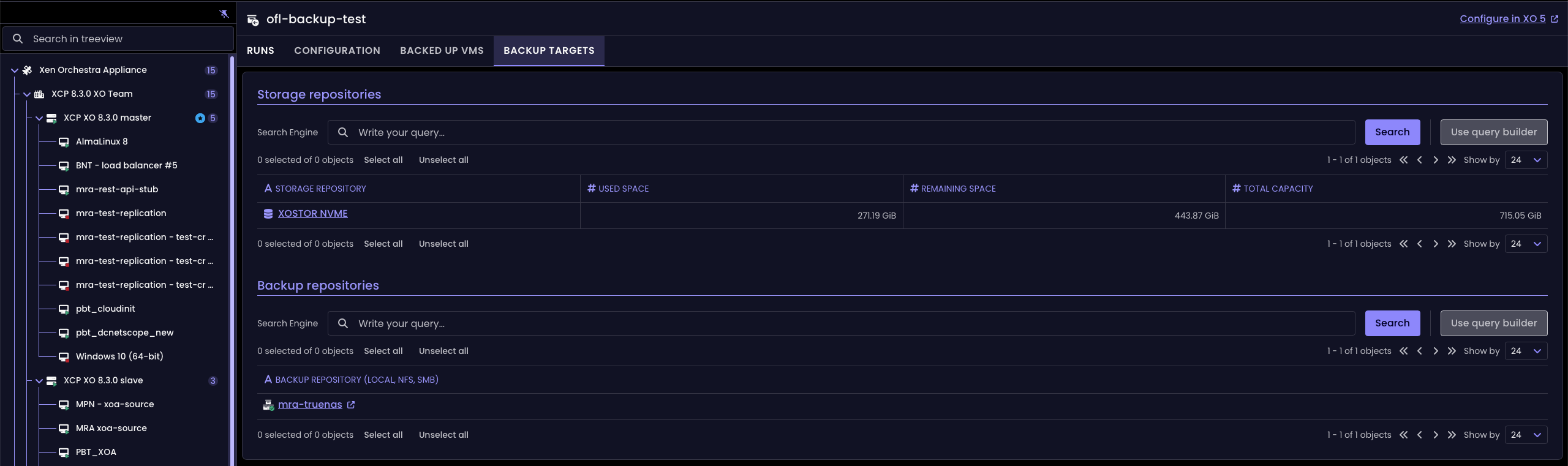
Task: Click the master star badge on XCP XO 8.3.0 master
Action: (x=200, y=118)
